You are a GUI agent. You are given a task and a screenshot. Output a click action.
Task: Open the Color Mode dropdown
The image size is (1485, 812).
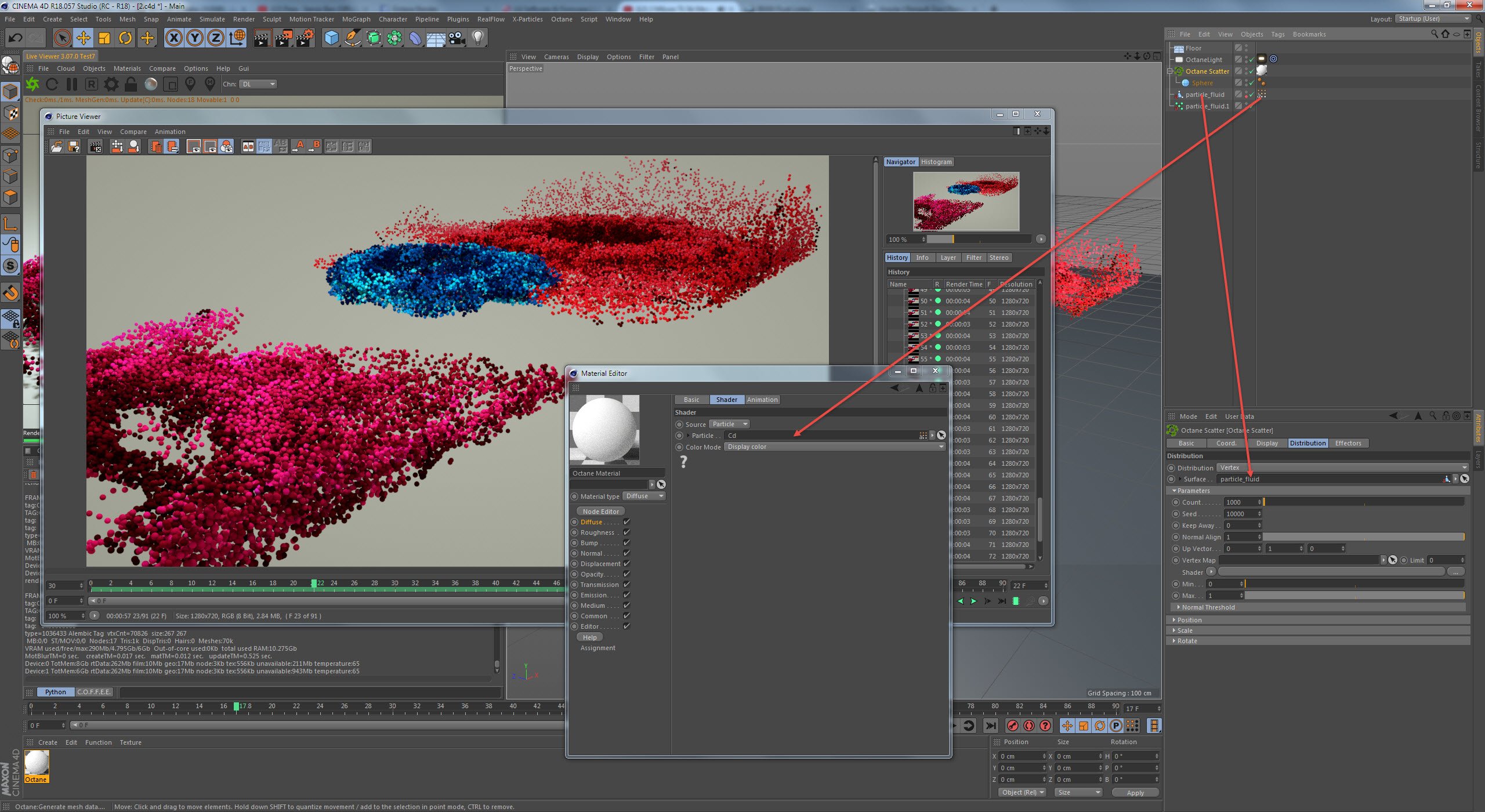(x=834, y=447)
